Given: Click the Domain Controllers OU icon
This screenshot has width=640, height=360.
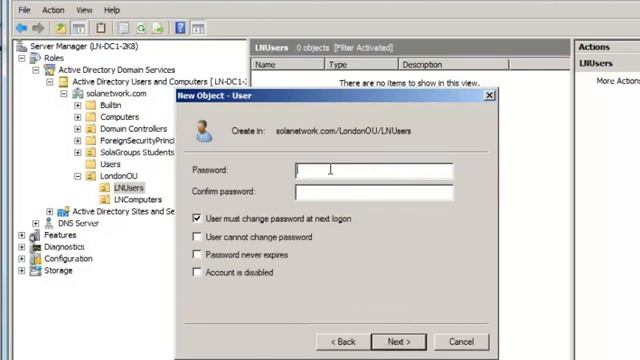Looking at the screenshot, I should 91,129.
